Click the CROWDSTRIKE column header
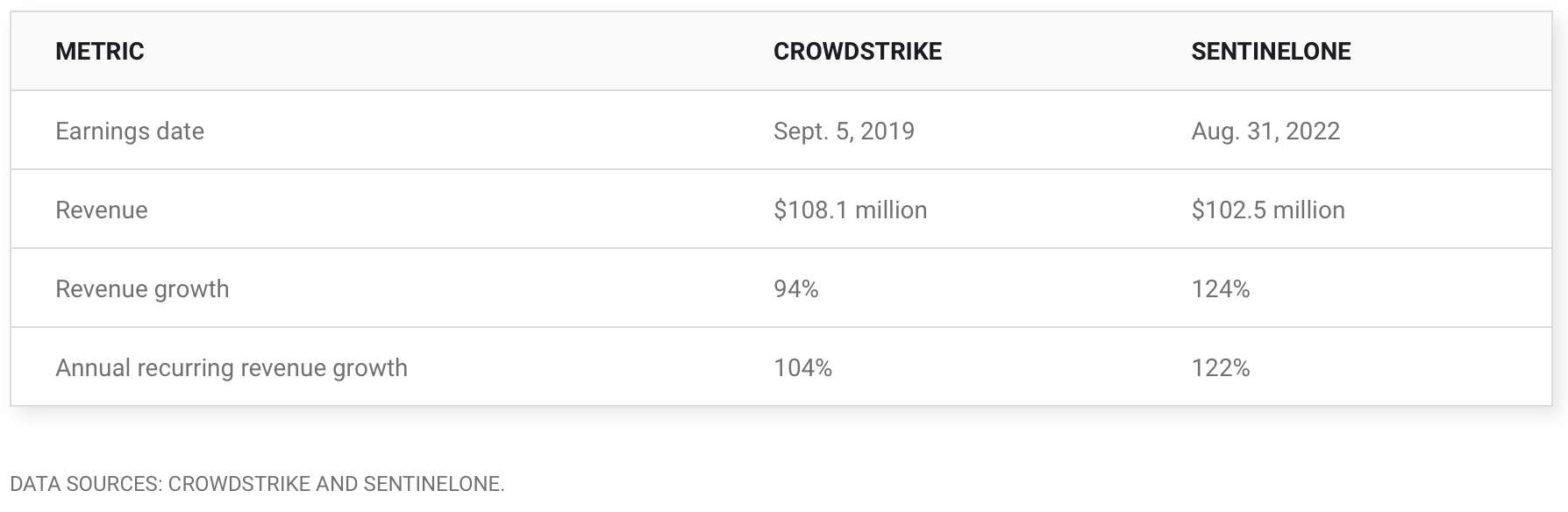 857,52
